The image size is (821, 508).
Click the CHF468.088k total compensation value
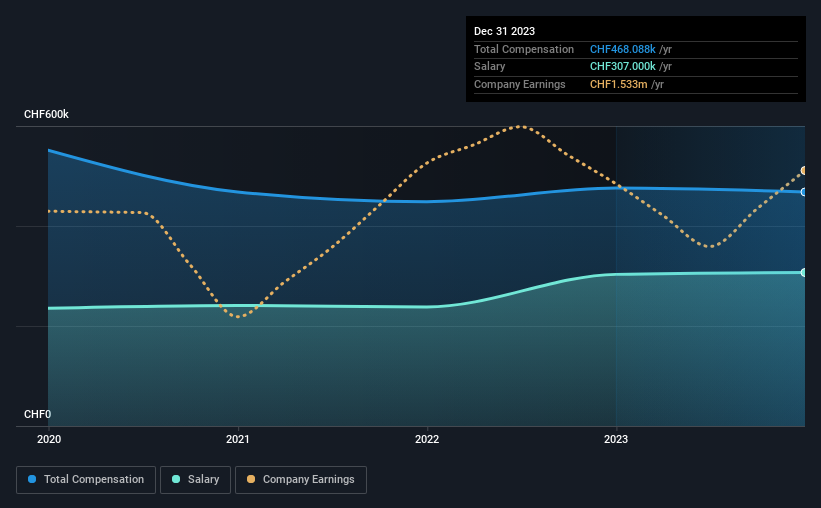pyautogui.click(x=623, y=49)
